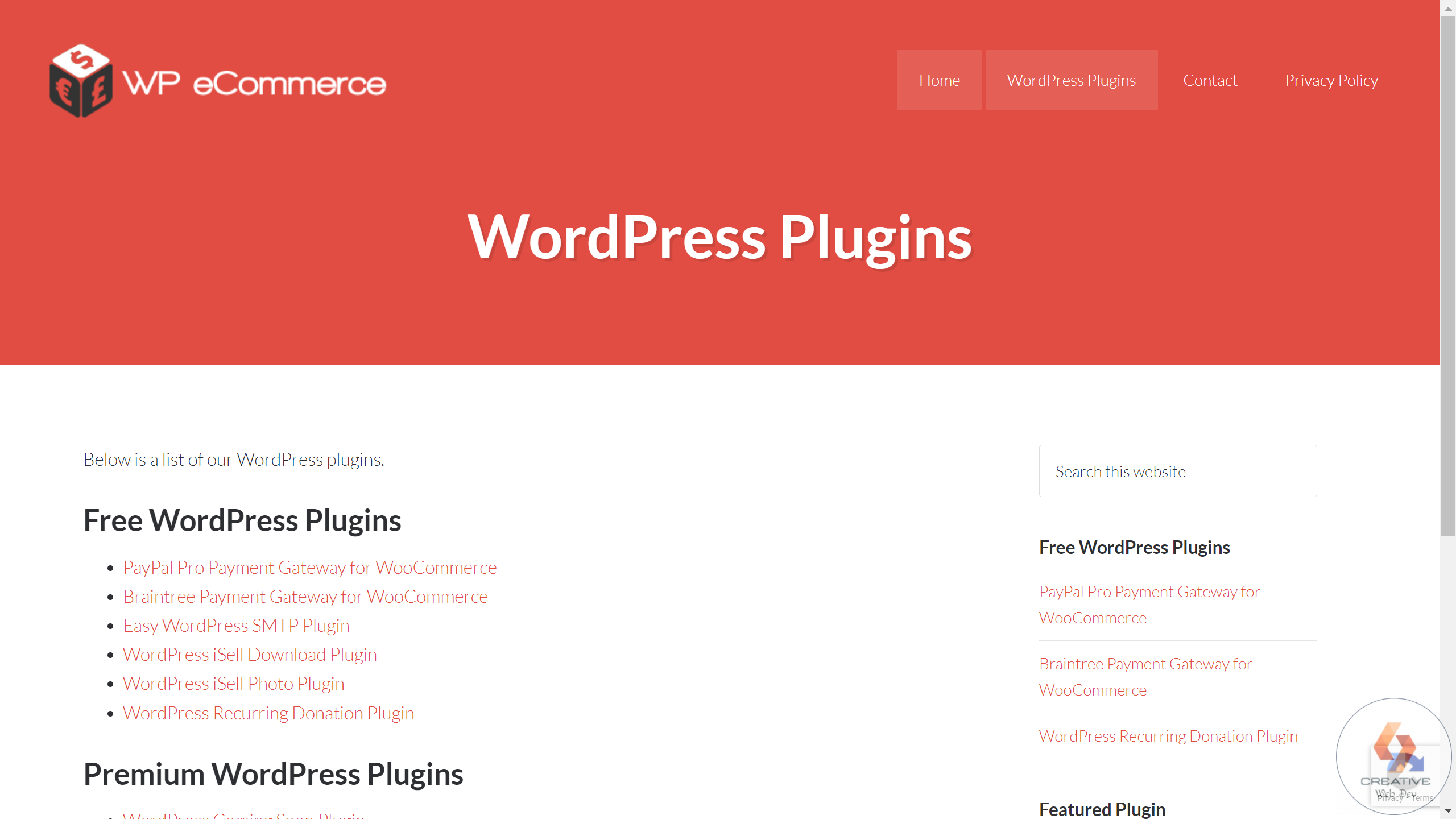The width and height of the screenshot is (1456, 819).
Task: Click the WordPress Recurring Donation Plugin link
Action: [268, 712]
